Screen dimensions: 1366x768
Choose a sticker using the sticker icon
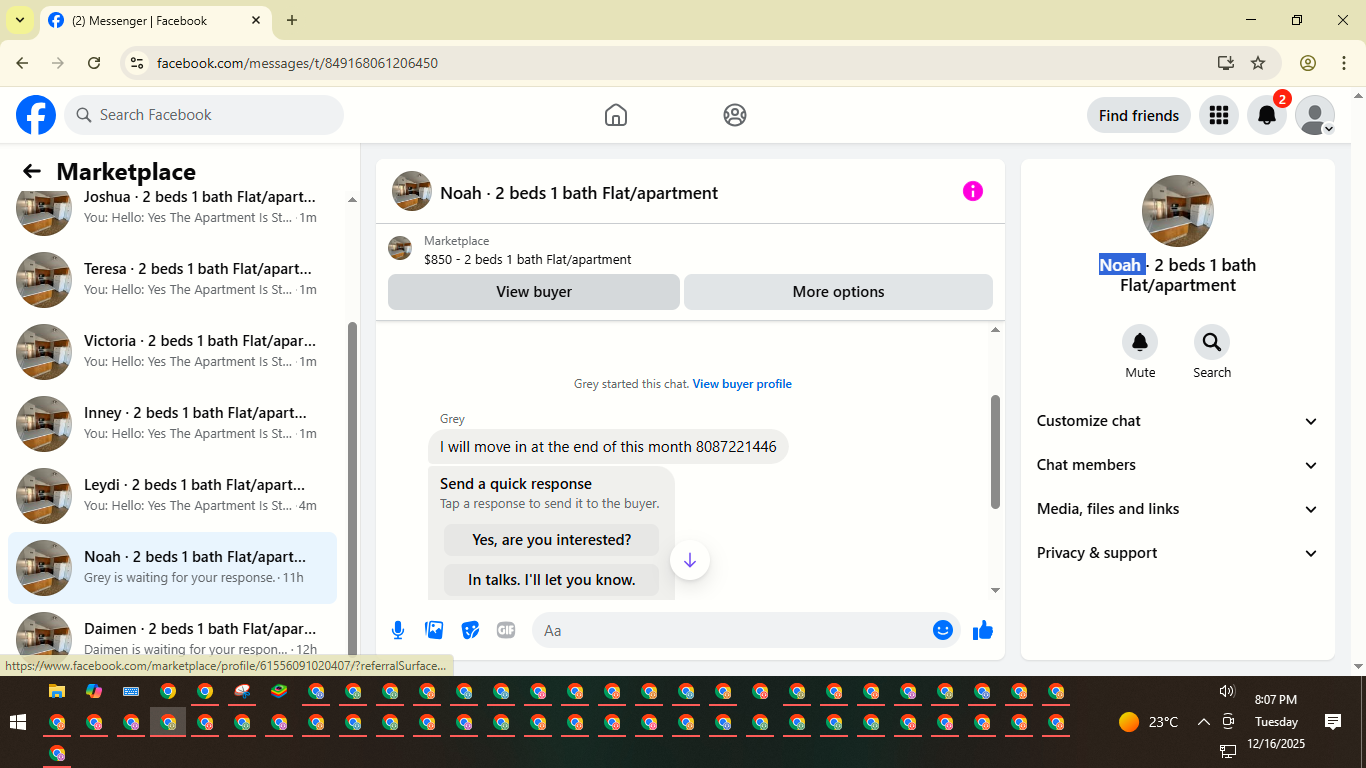[x=470, y=630]
